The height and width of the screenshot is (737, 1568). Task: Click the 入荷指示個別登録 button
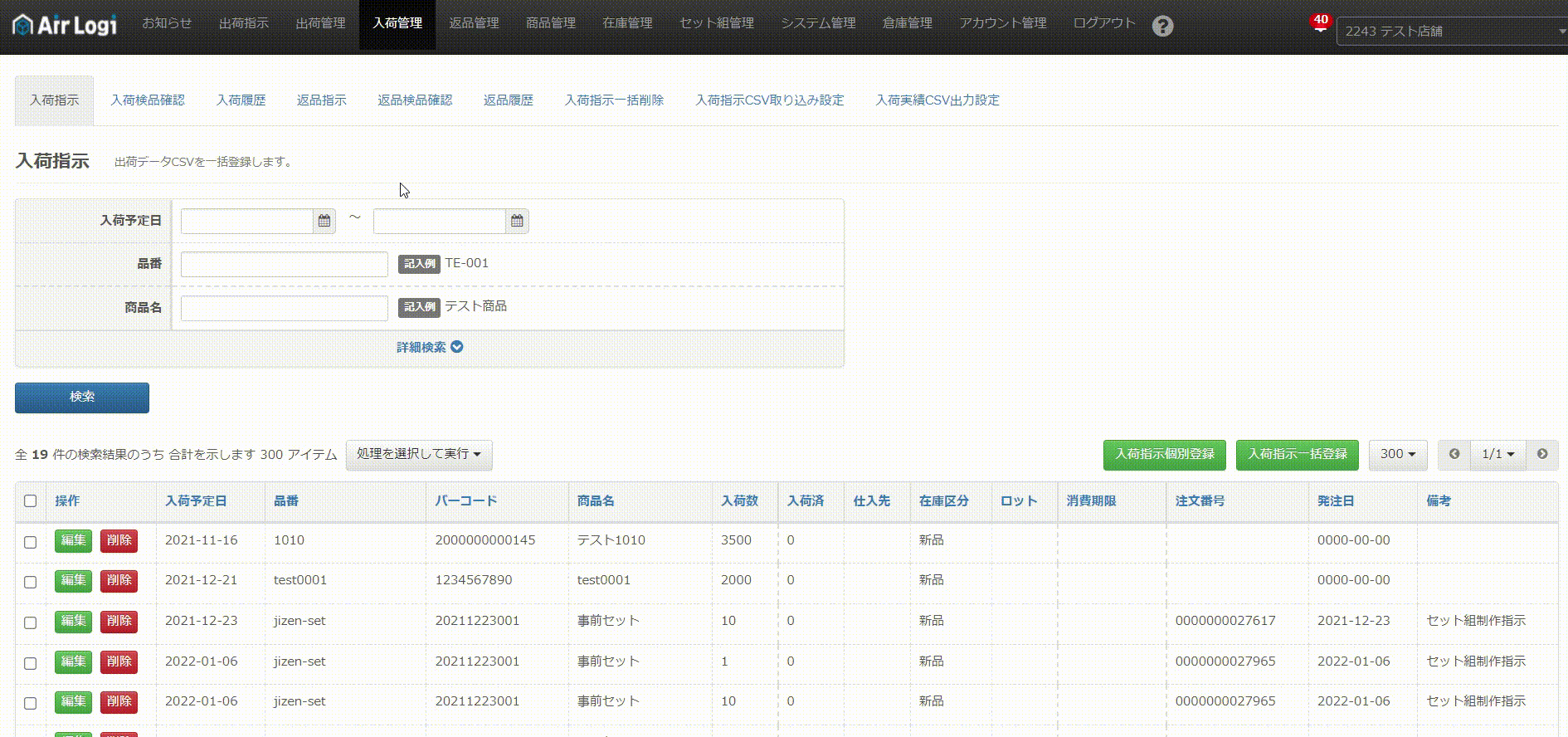pos(1164,454)
